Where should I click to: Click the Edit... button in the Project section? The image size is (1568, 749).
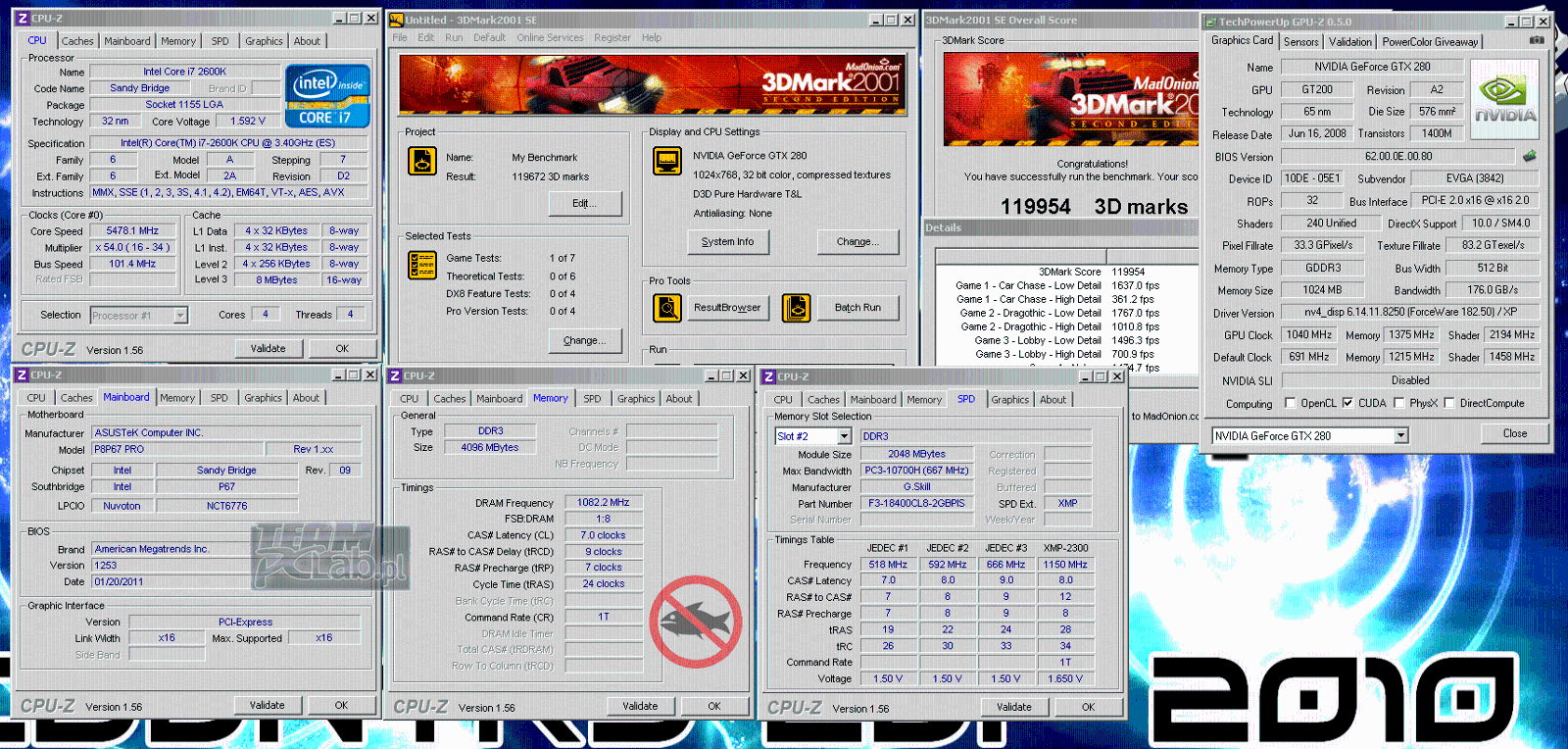pyautogui.click(x=584, y=203)
